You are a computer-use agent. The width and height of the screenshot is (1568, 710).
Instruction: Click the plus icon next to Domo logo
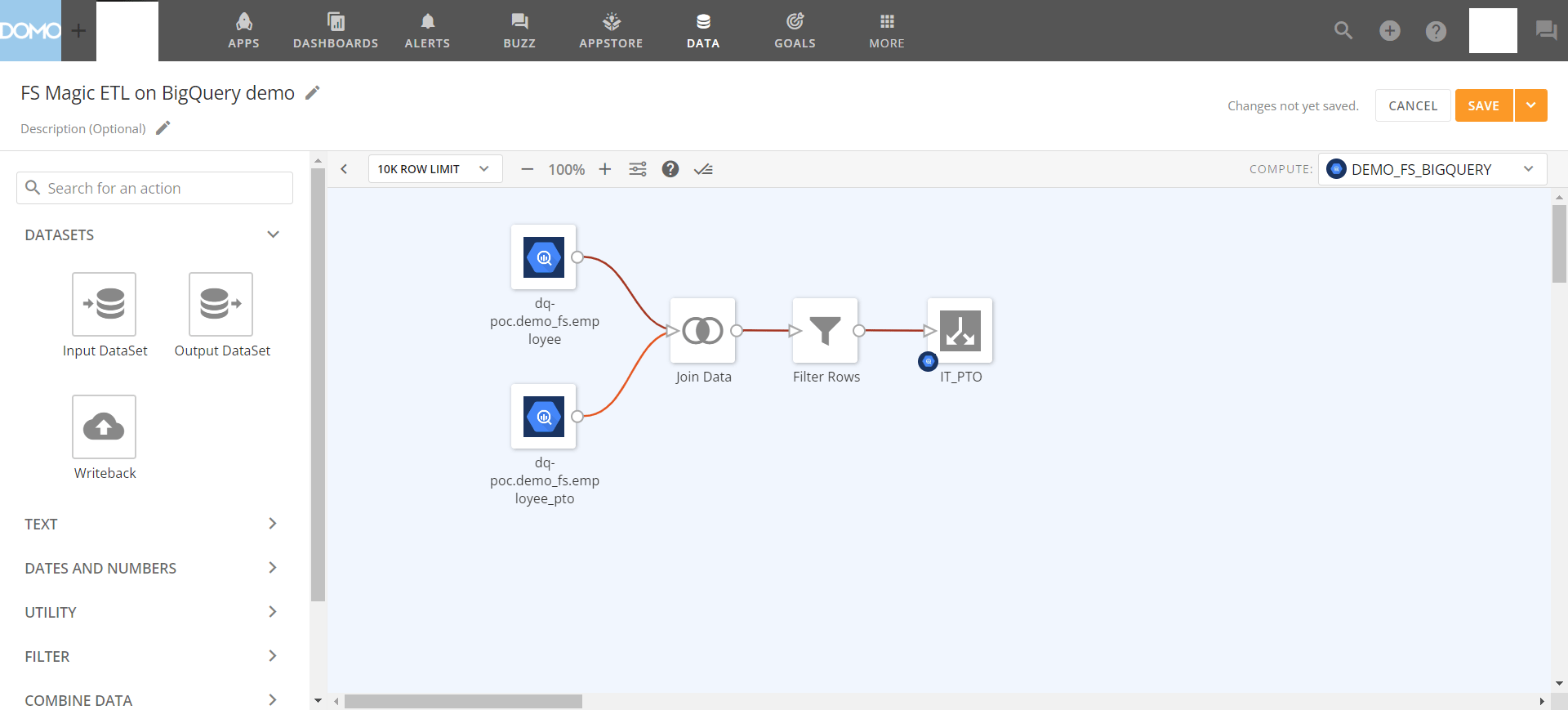(x=78, y=31)
